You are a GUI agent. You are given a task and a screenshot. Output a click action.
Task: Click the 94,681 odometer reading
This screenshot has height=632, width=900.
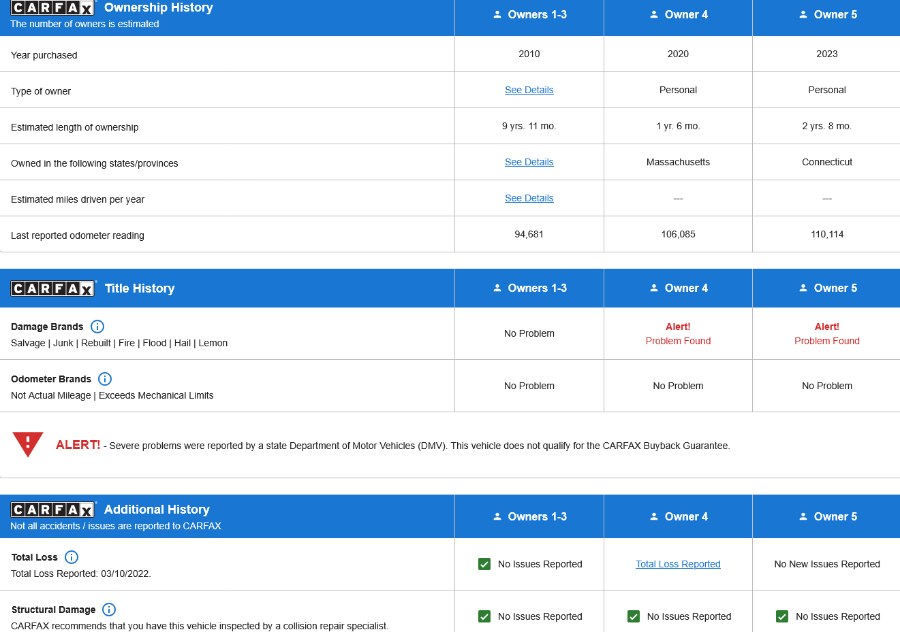pyautogui.click(x=529, y=235)
